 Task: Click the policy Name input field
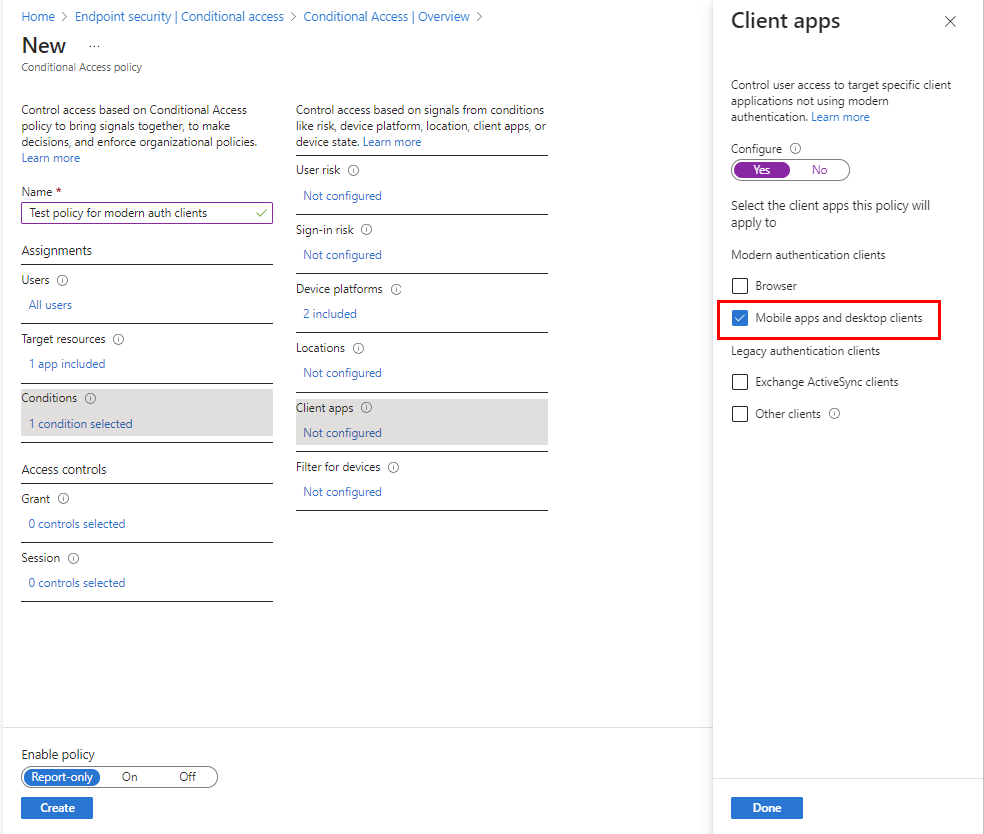(146, 212)
